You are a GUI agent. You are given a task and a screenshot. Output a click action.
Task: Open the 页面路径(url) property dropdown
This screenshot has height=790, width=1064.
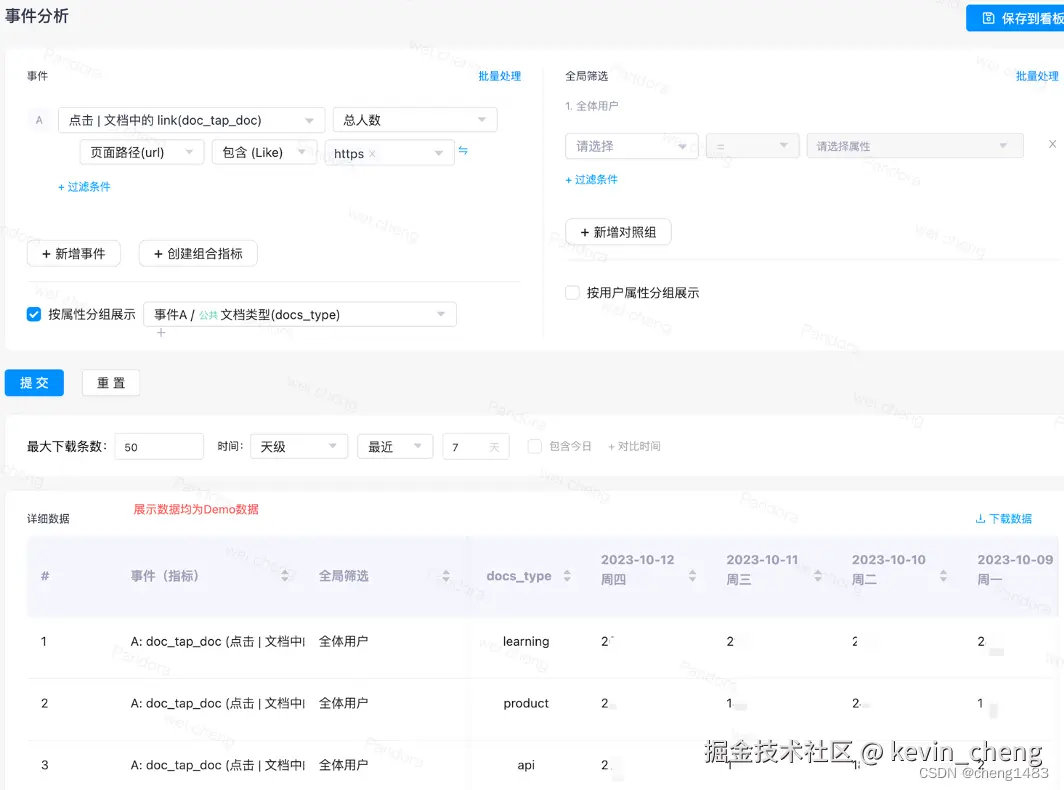click(142, 152)
